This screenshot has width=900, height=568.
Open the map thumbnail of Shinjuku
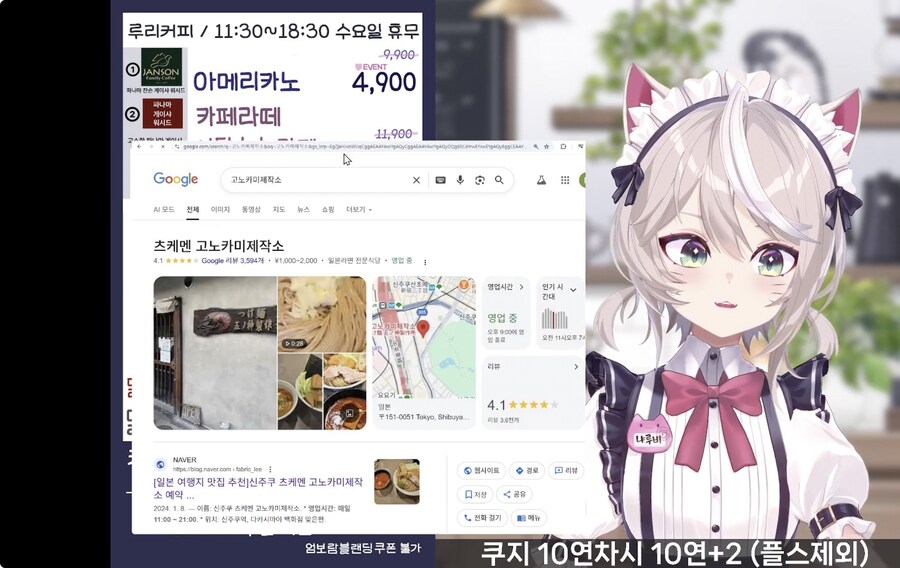(x=424, y=337)
